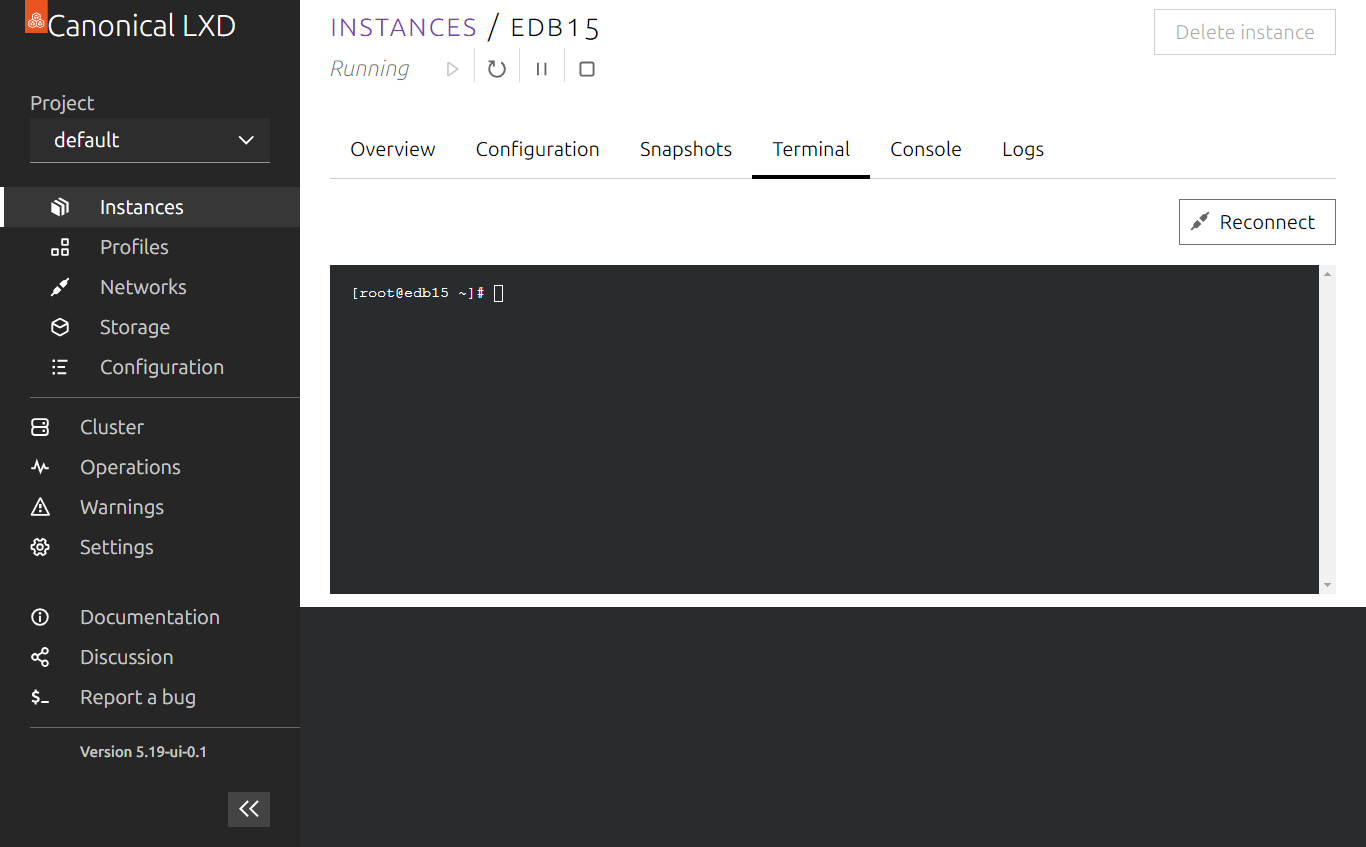Image resolution: width=1366 pixels, height=847 pixels.
Task: Click the Canonical LXD logo icon
Action: [36, 18]
